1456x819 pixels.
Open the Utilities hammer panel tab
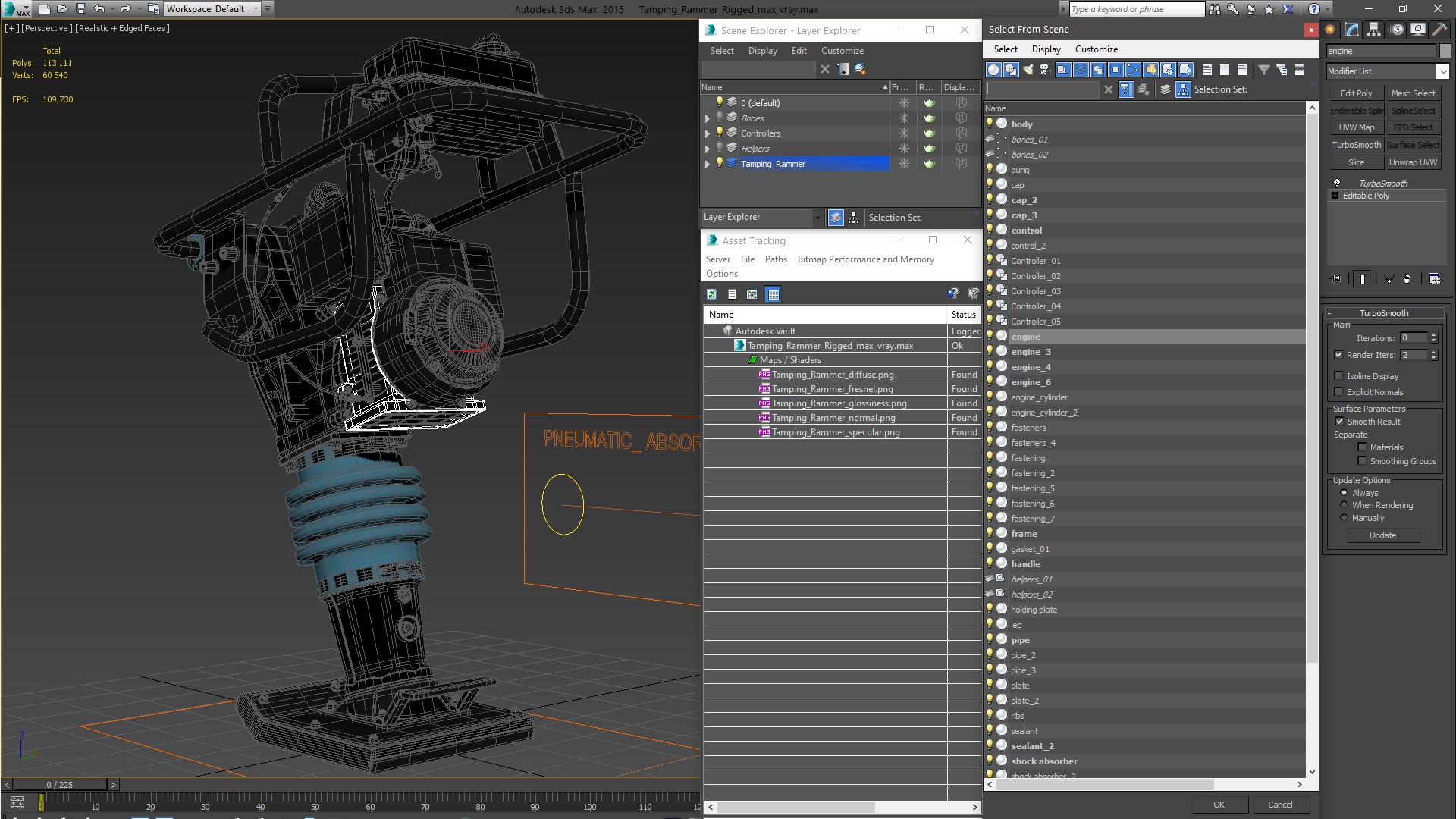tap(1438, 30)
